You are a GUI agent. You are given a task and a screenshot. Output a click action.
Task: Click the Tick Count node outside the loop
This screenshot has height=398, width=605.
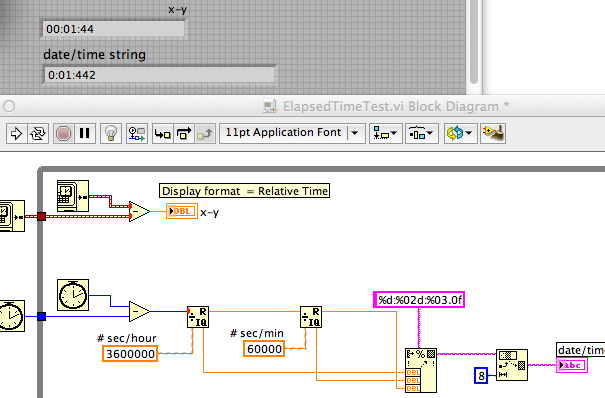(x=12, y=316)
